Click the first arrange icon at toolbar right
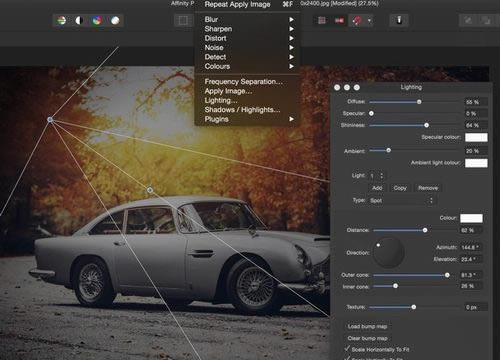The width and height of the screenshot is (500, 360). [468, 21]
